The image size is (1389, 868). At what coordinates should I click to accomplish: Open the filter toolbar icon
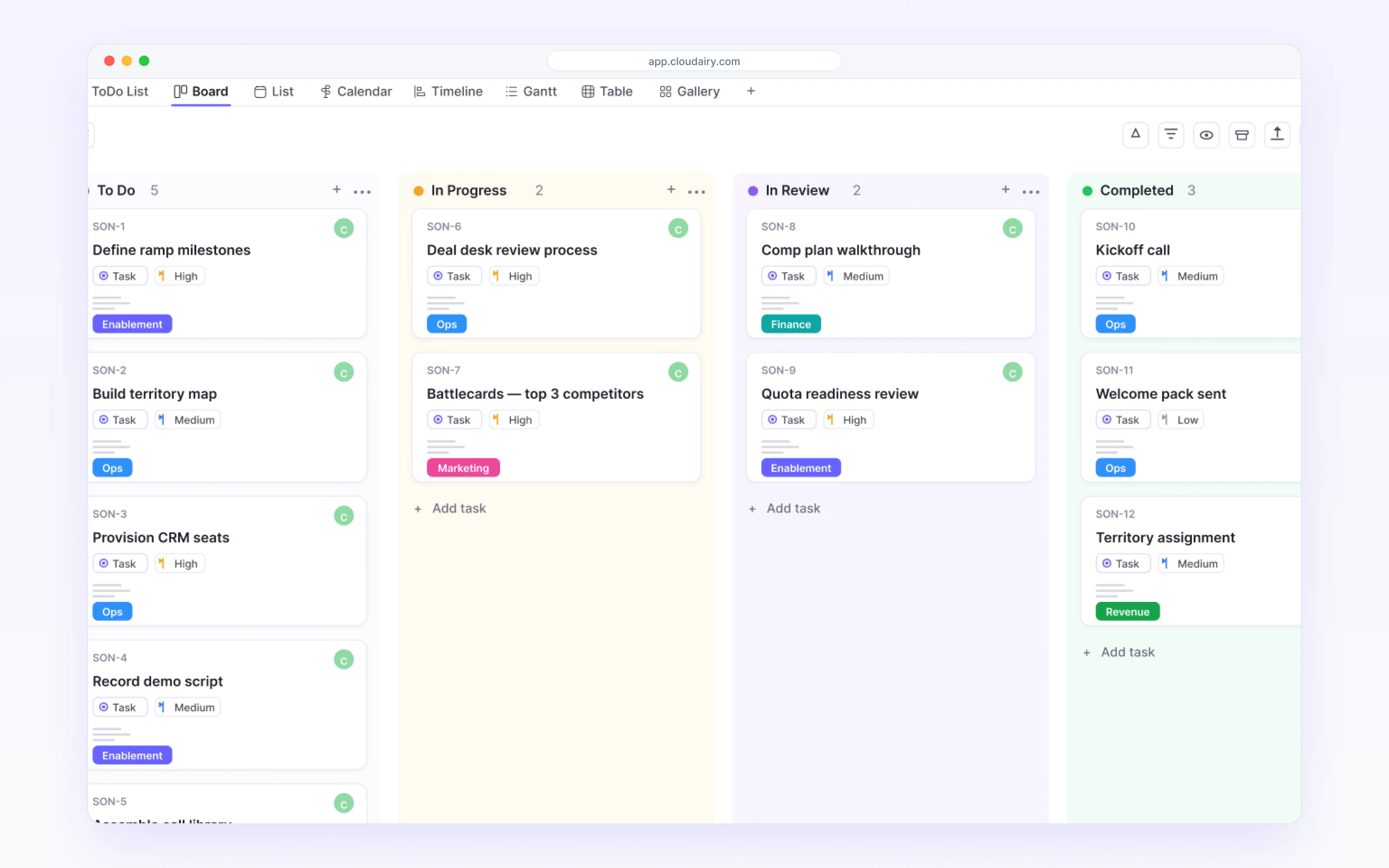(x=1170, y=135)
